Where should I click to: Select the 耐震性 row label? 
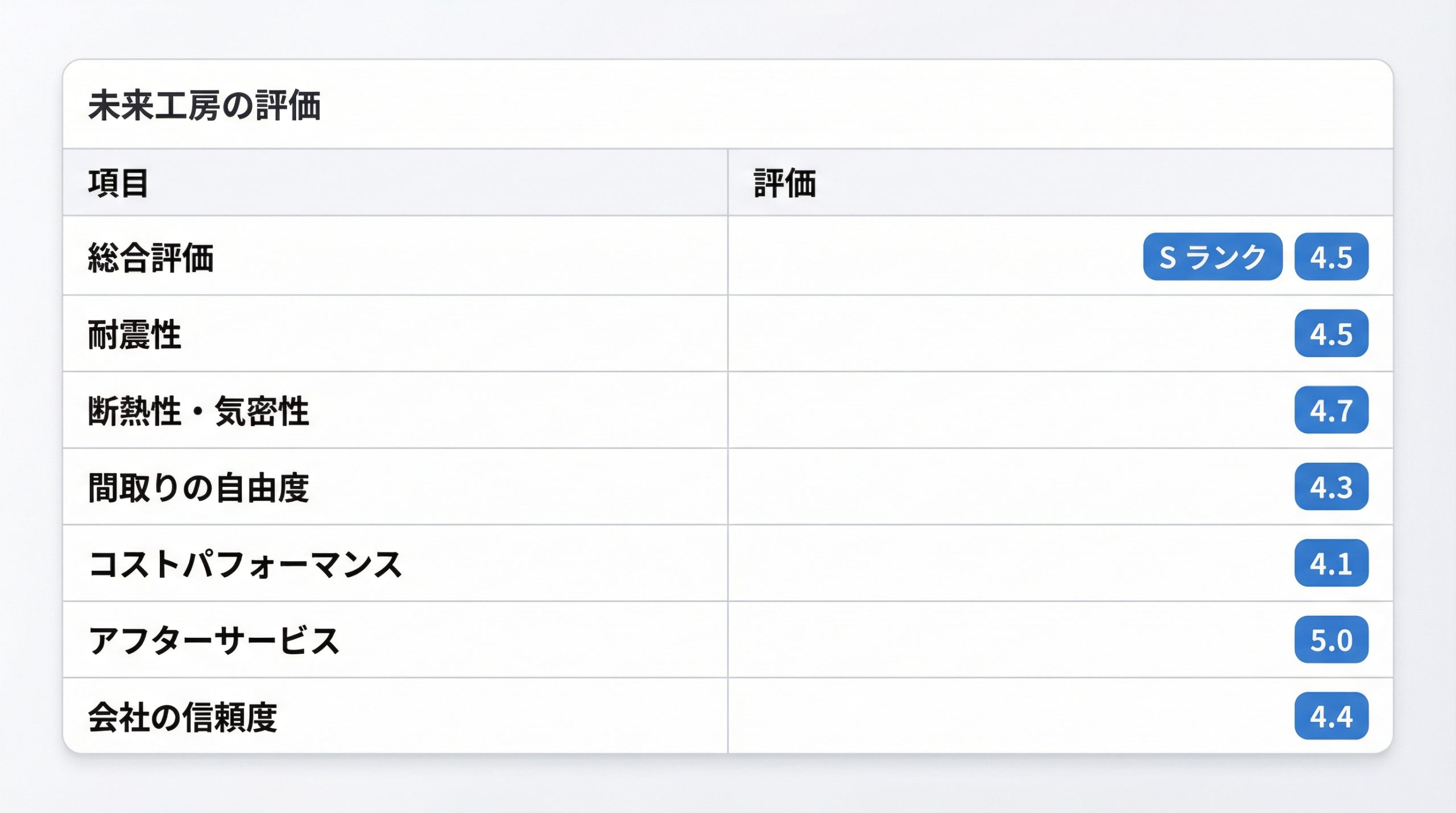click(135, 334)
